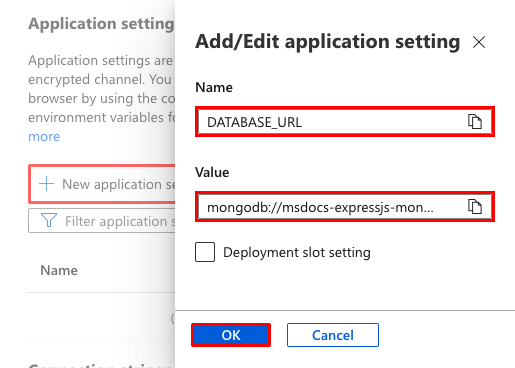Click the plus icon for new setting
The width and height of the screenshot is (515, 368).
coord(46,184)
